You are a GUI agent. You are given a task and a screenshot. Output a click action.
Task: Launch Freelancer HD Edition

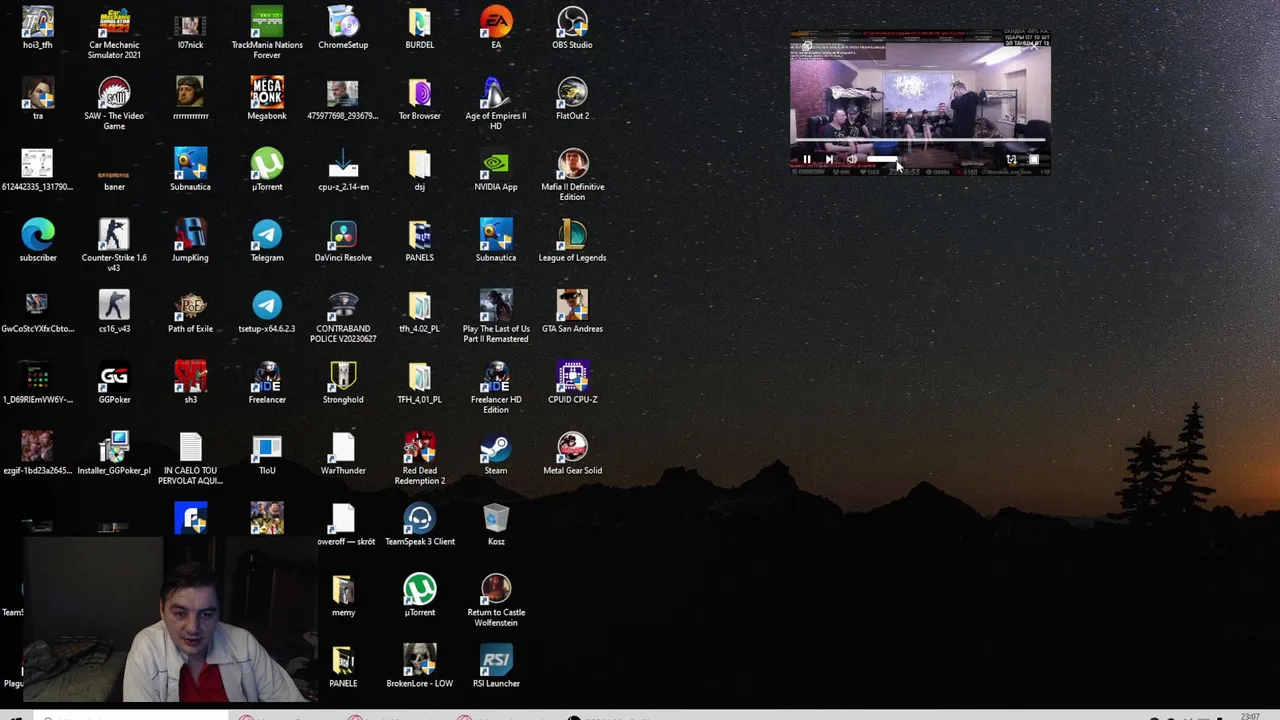(496, 387)
